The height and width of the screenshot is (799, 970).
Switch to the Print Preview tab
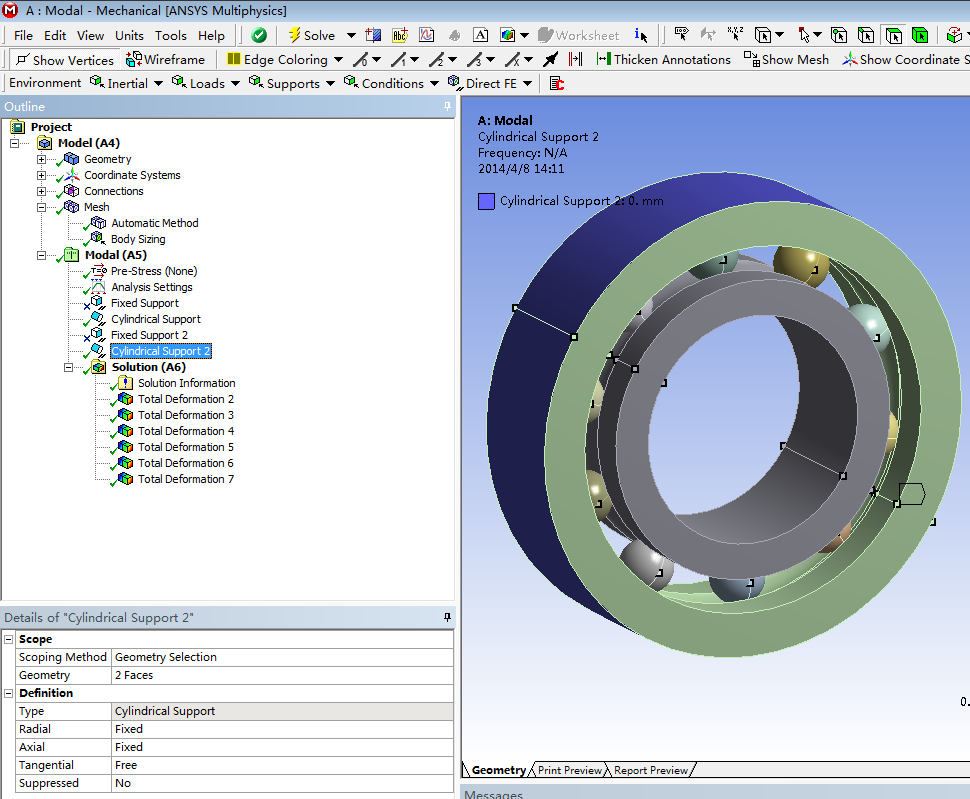pyautogui.click(x=570, y=770)
